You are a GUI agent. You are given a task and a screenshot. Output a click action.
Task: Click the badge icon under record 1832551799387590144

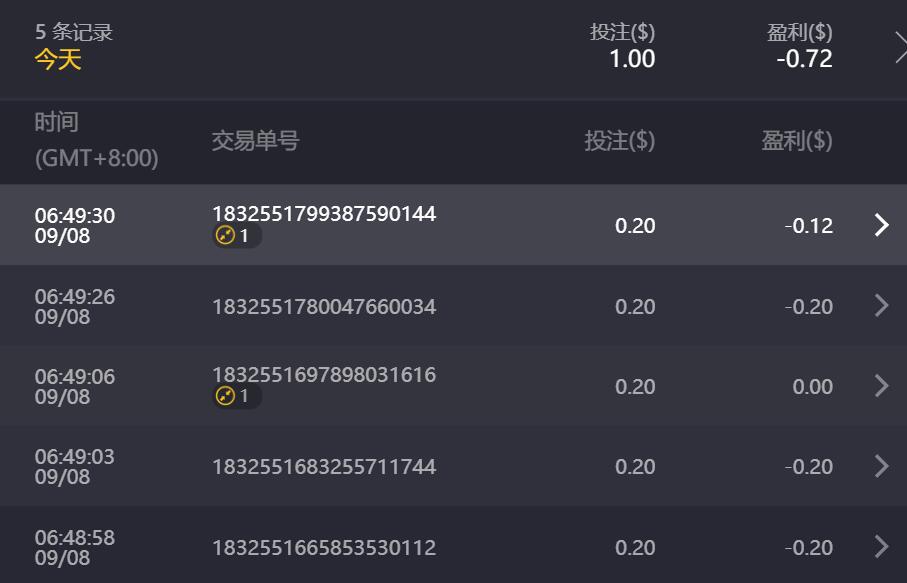(x=236, y=237)
